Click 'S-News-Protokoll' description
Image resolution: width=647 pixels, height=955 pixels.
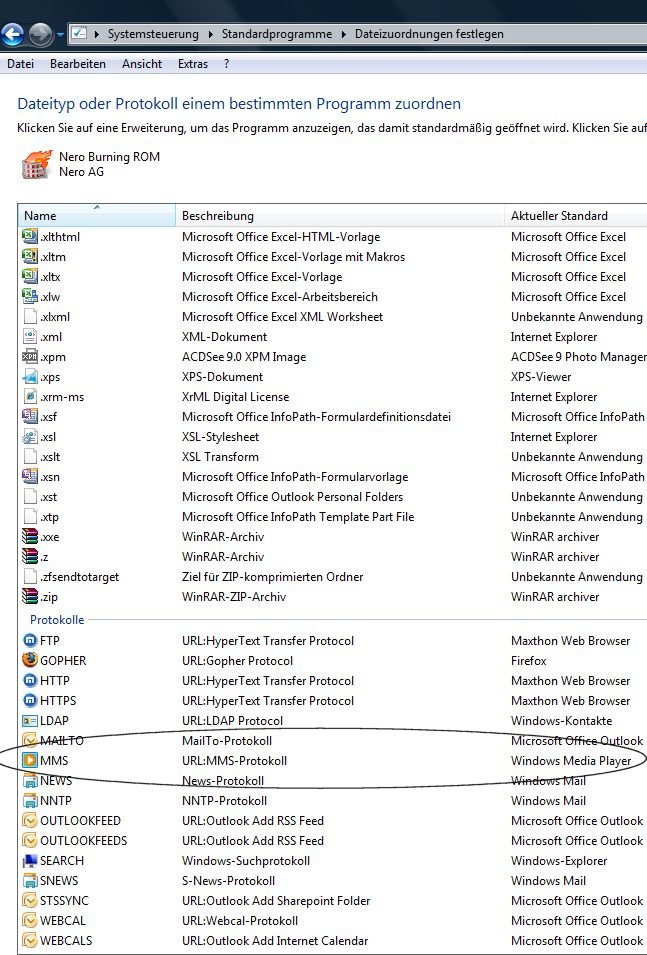tap(228, 881)
